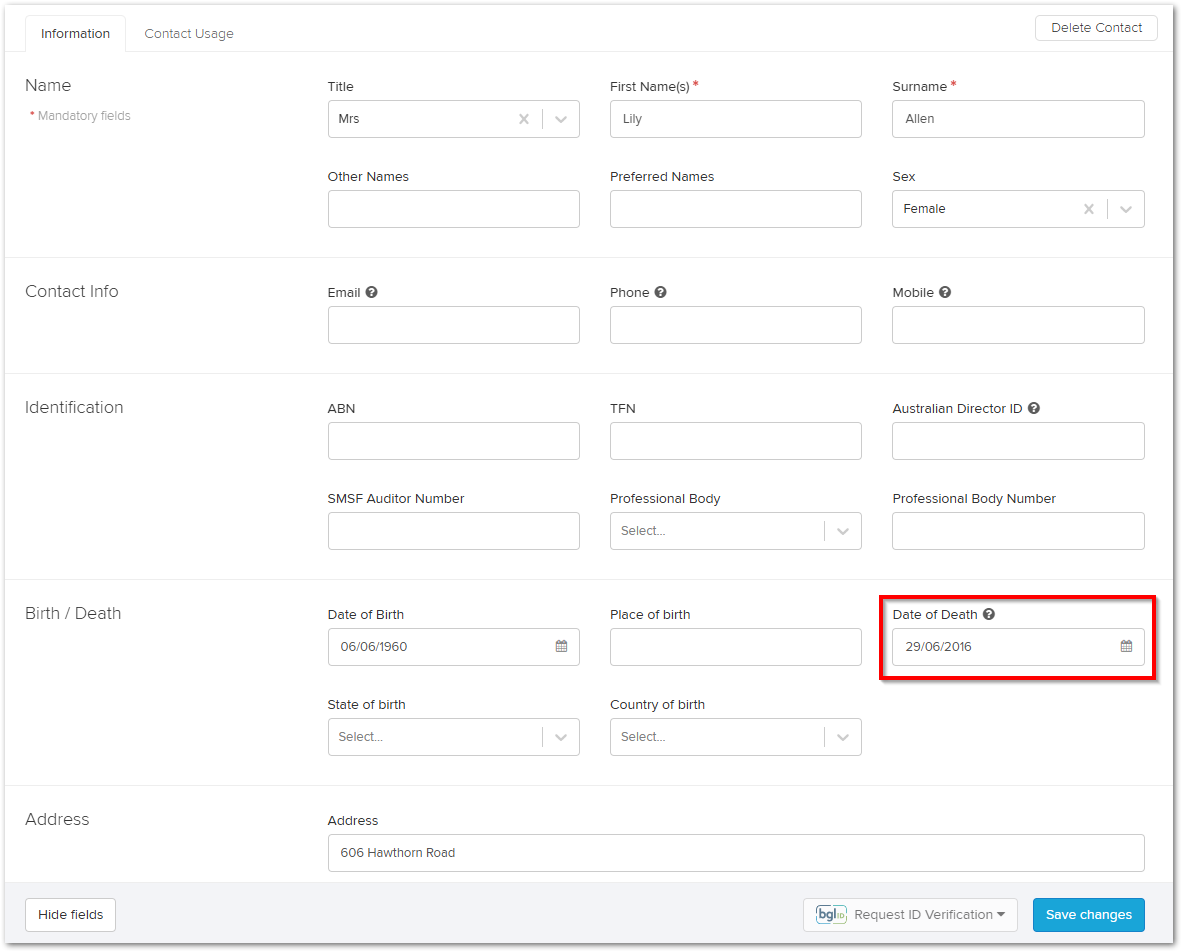Open the State of birth dropdown
1182x952 pixels.
[x=454, y=737]
